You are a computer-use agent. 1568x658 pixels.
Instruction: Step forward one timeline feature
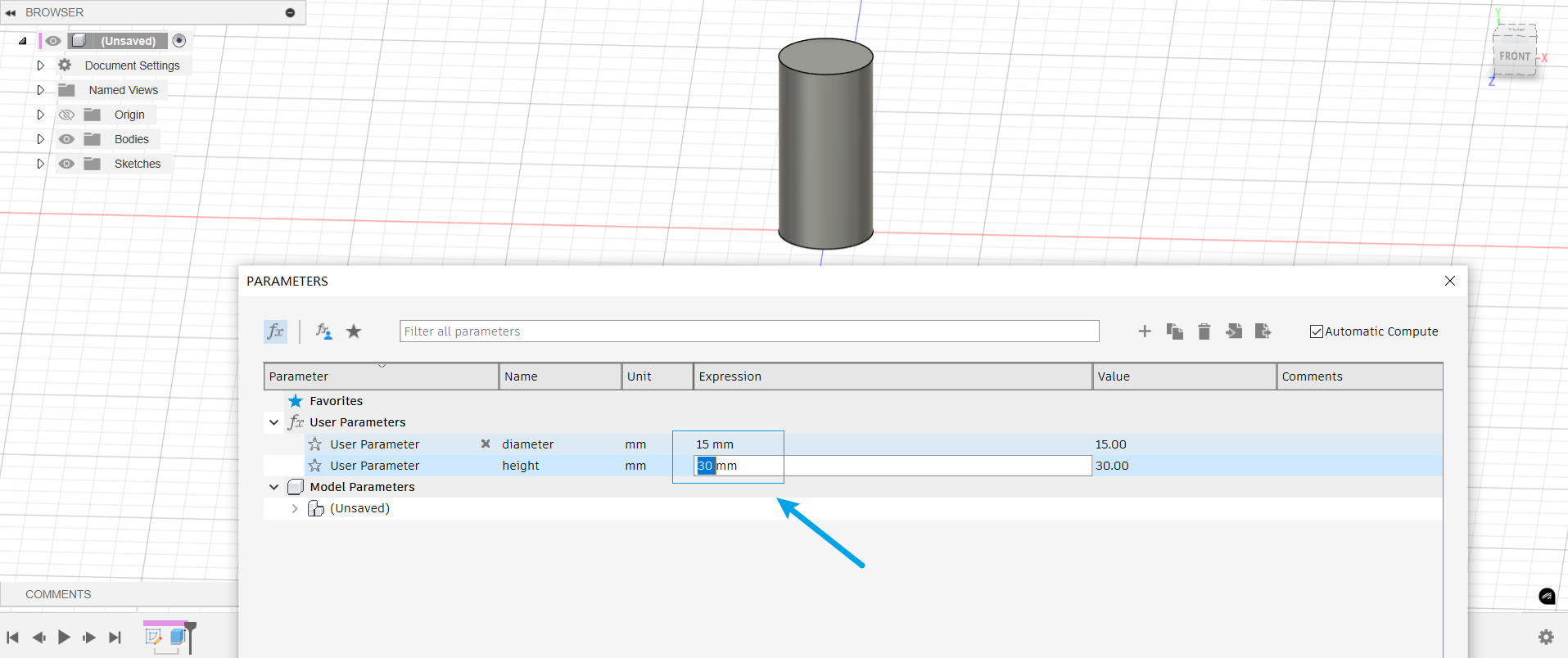click(89, 638)
